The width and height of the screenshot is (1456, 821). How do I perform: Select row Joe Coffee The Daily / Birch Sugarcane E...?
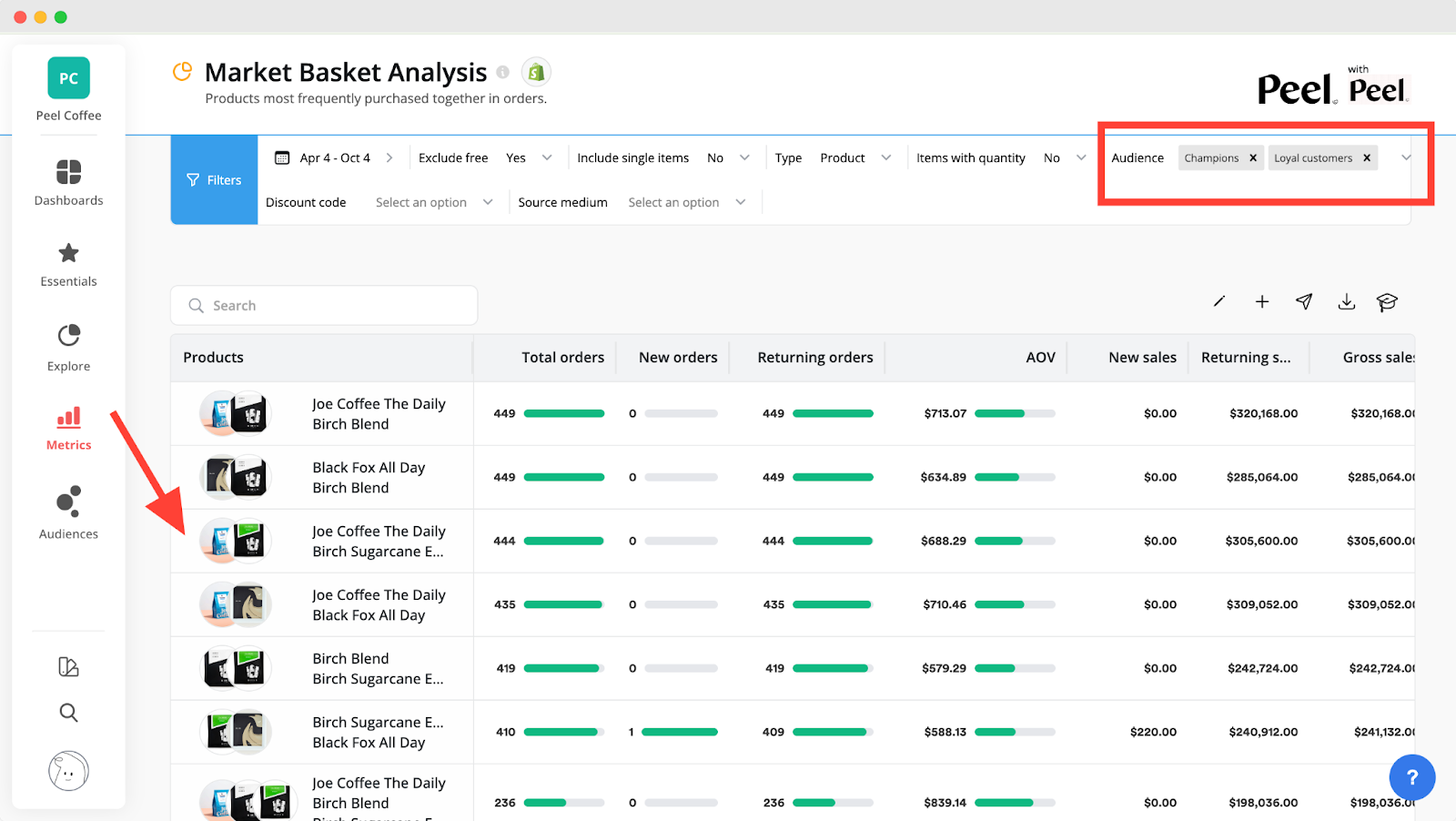click(x=792, y=541)
